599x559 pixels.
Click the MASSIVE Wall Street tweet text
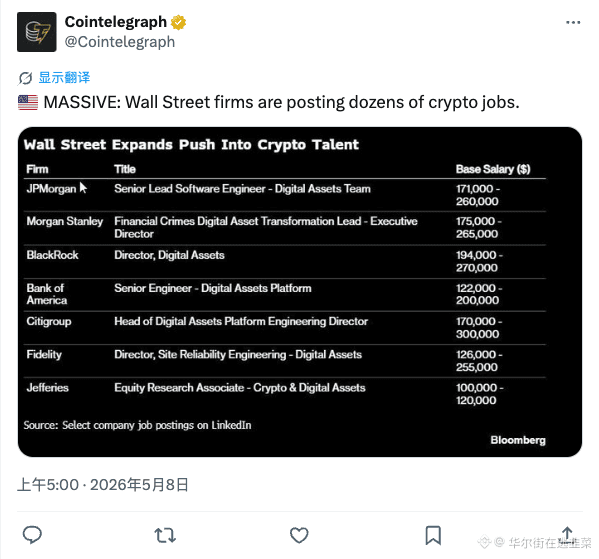point(282,102)
